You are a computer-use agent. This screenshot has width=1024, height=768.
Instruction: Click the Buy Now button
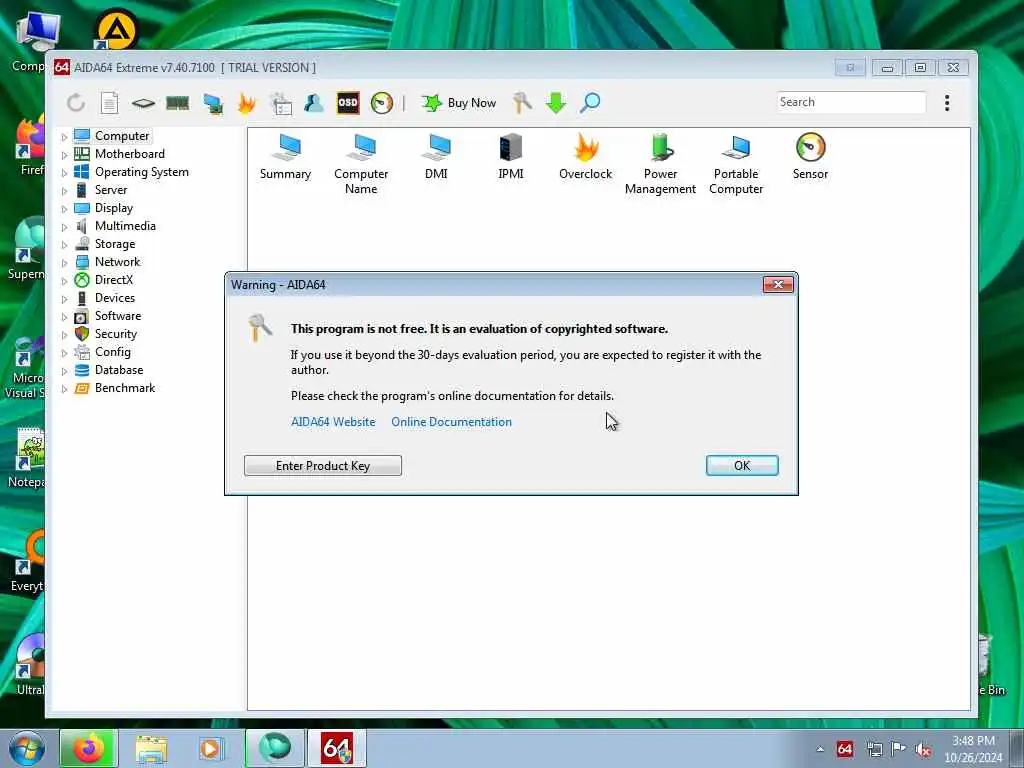coord(459,103)
